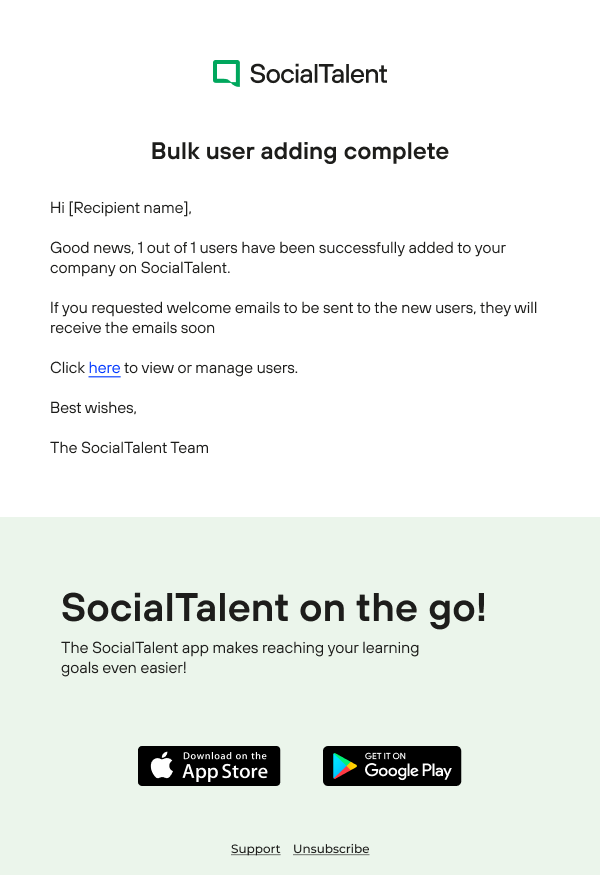Open the "here" link to manage users
The image size is (600, 875).
(104, 368)
